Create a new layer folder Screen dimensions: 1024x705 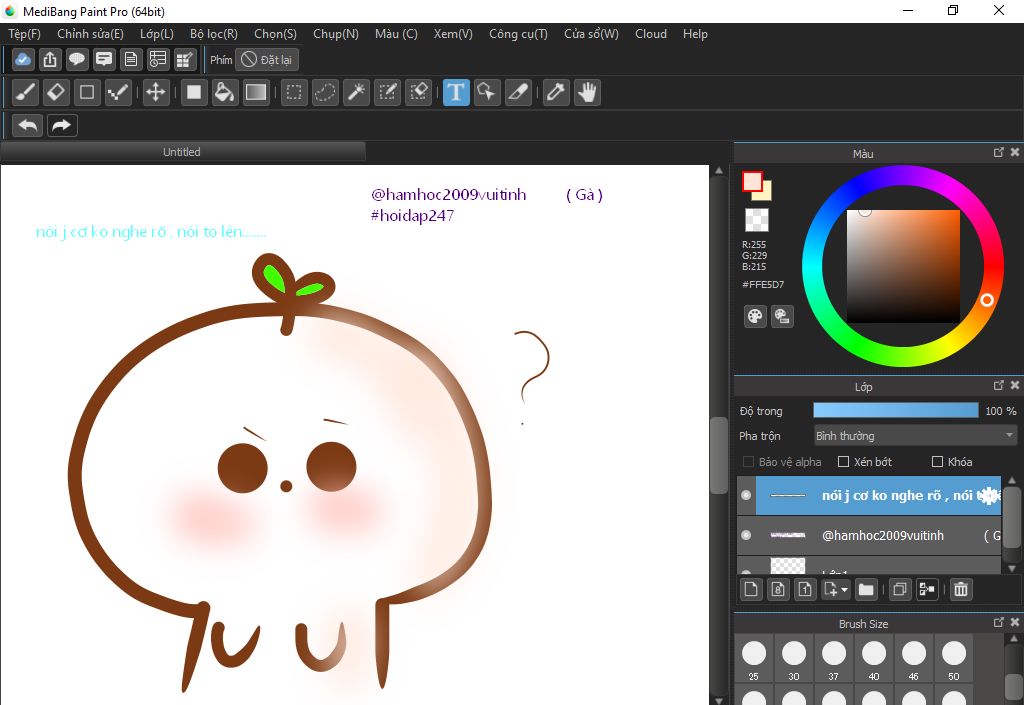tap(866, 589)
